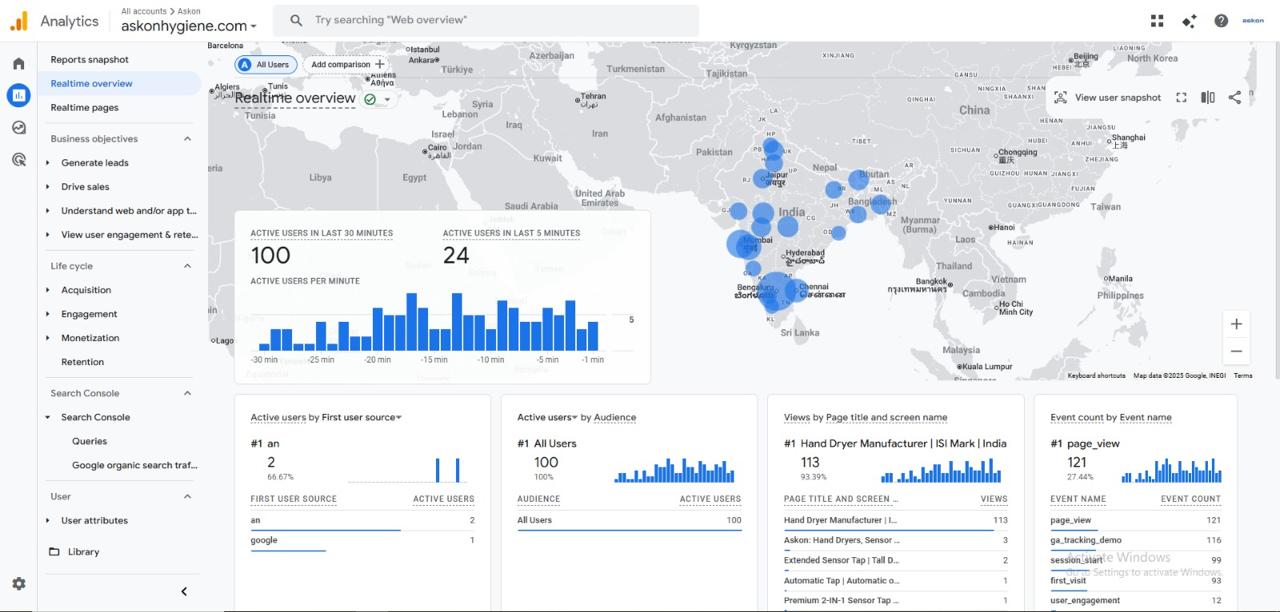Click View user snapshot button

pos(1107,98)
